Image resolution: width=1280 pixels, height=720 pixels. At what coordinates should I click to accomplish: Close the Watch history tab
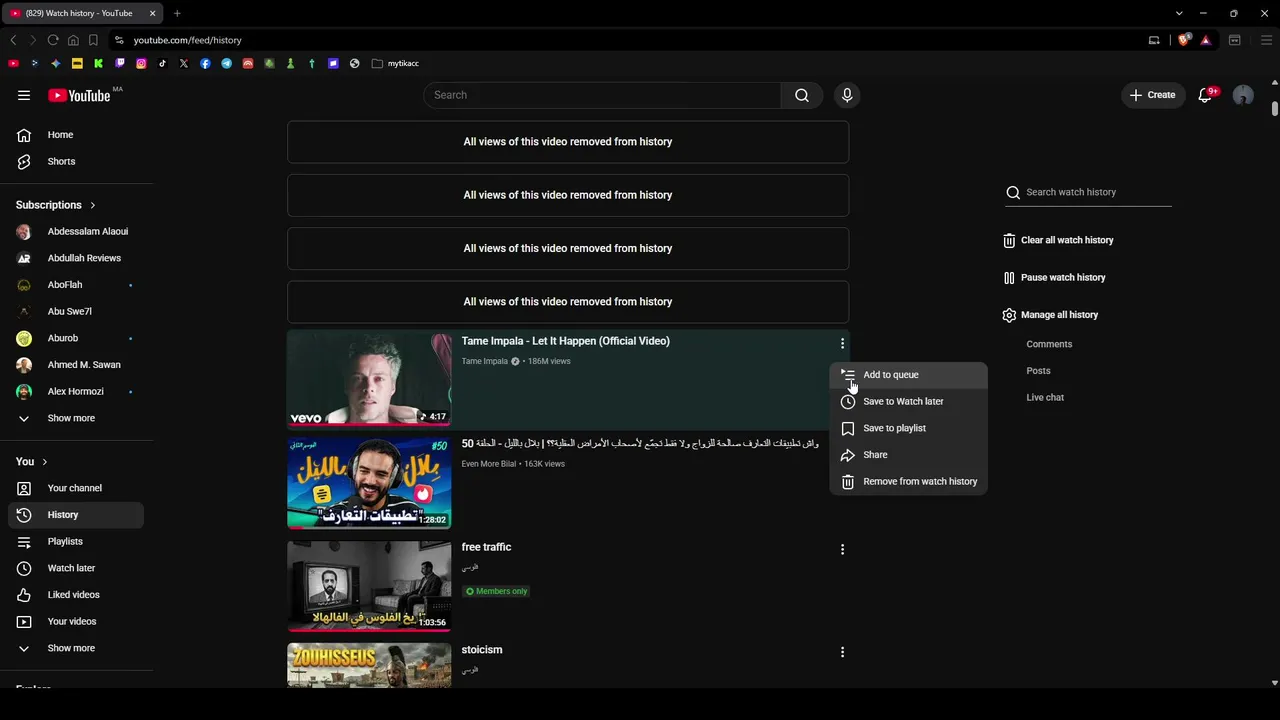[152, 13]
